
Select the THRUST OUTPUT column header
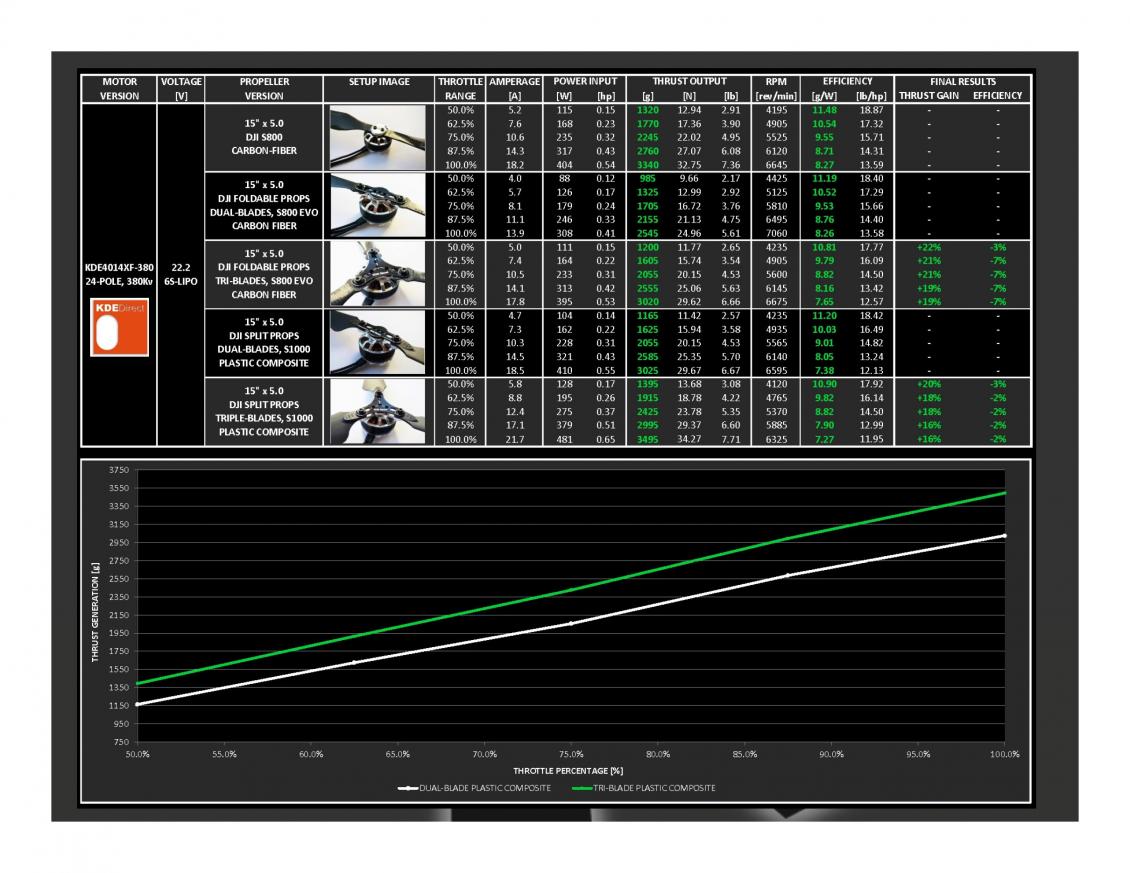click(x=689, y=82)
